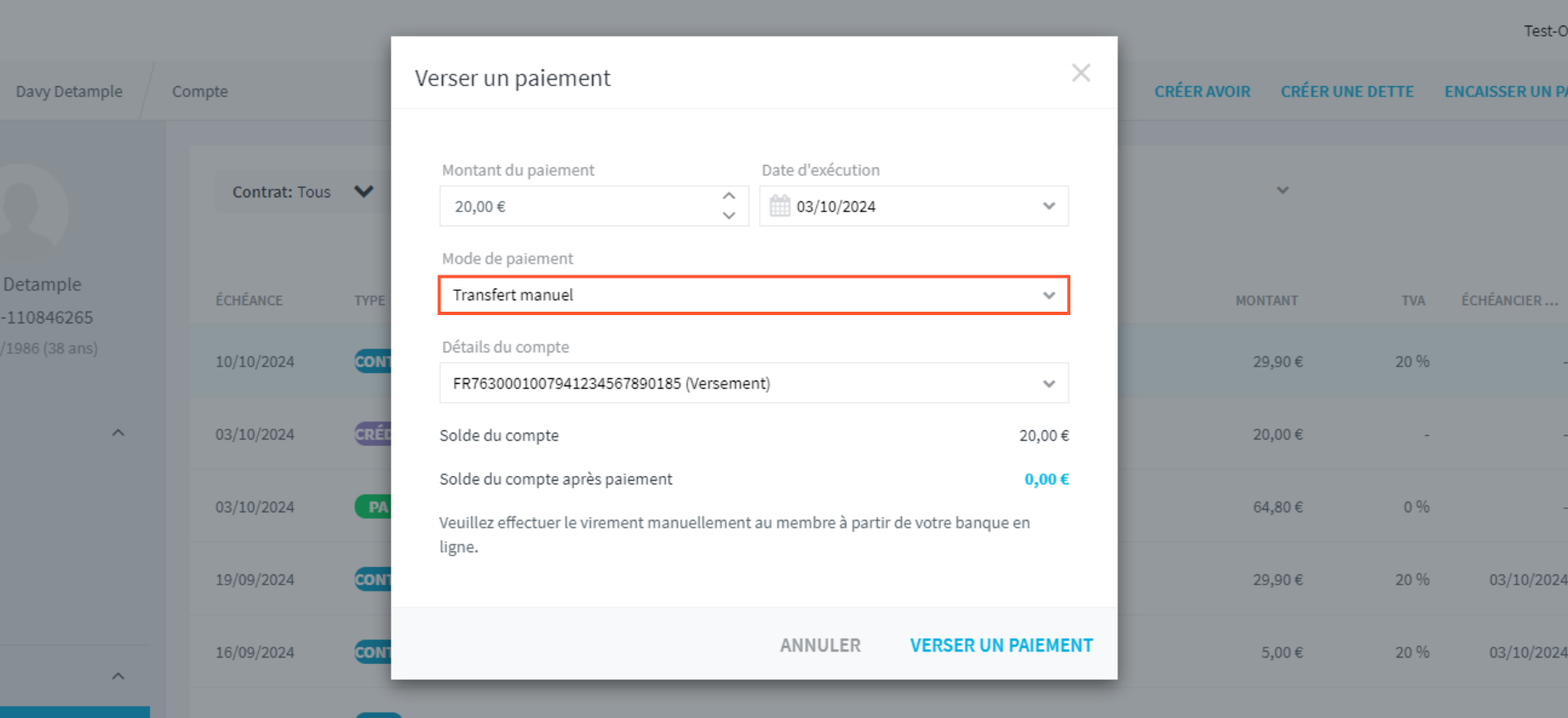Open the Mode de paiement dropdown
Viewport: 1568px width, 718px height.
[x=753, y=295]
